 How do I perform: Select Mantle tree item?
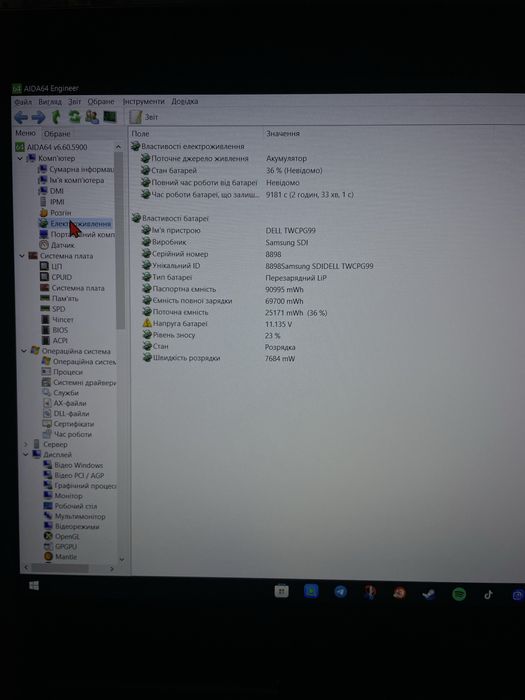(x=61, y=557)
